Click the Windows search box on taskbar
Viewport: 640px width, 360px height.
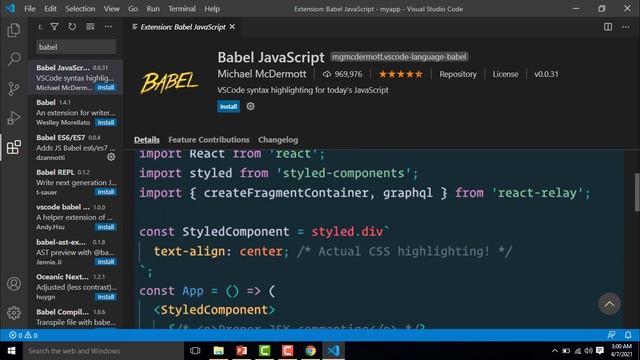[103, 351]
